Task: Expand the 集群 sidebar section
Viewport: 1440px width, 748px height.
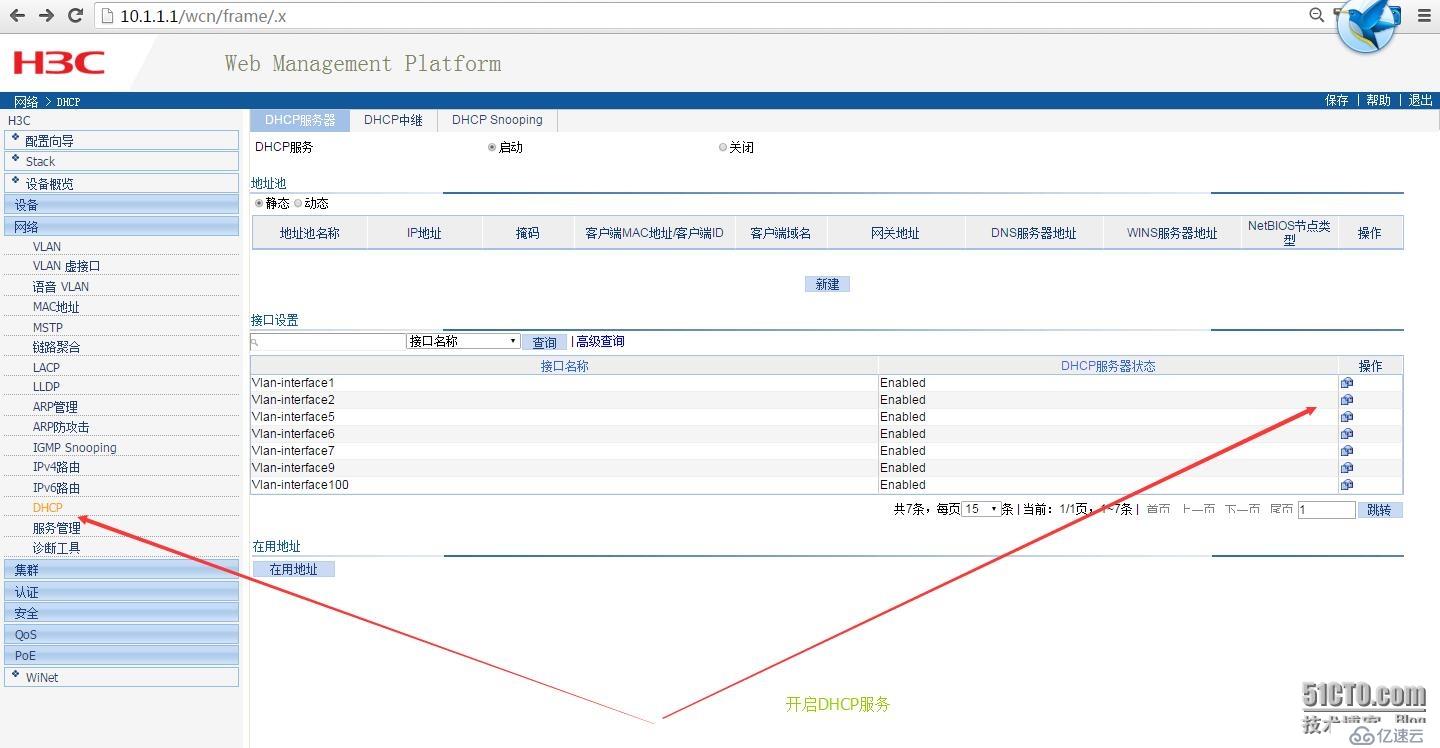Action: click(x=121, y=570)
